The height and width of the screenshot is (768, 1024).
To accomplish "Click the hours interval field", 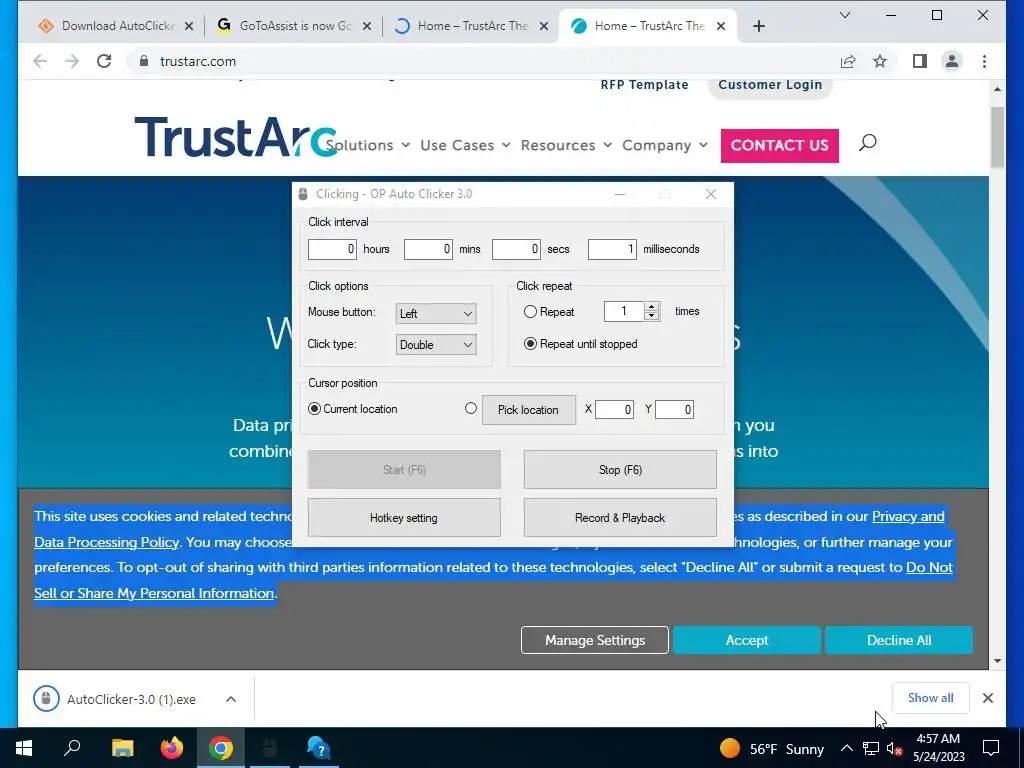I will (332, 249).
